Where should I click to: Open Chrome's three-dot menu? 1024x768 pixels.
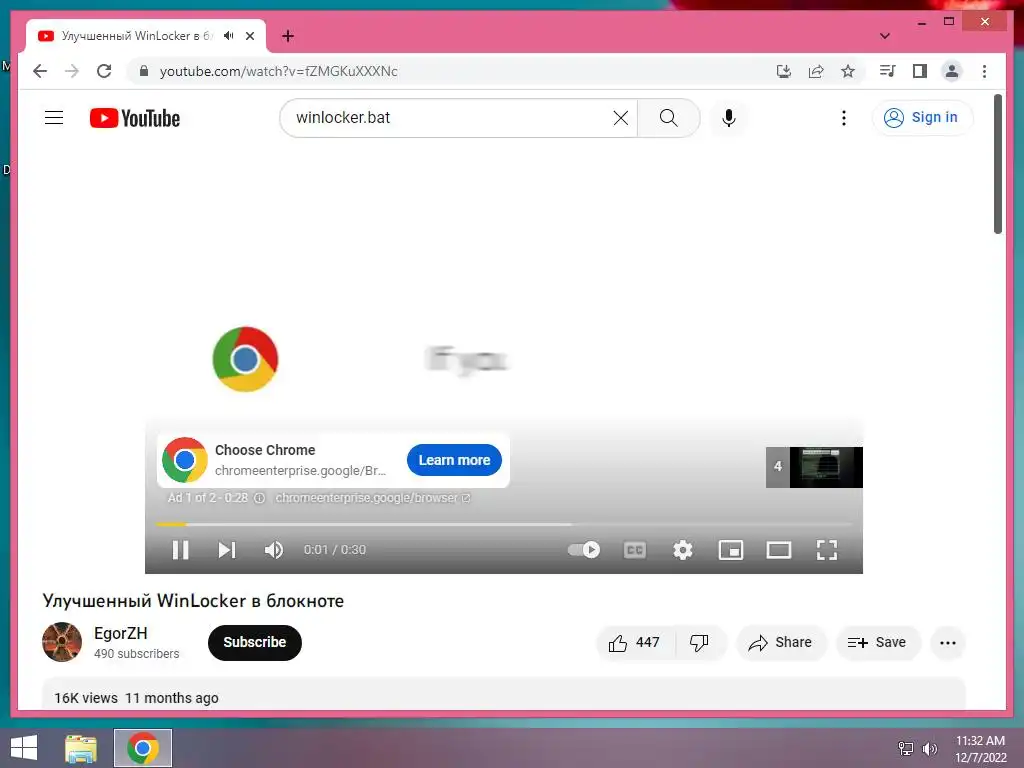[984, 71]
